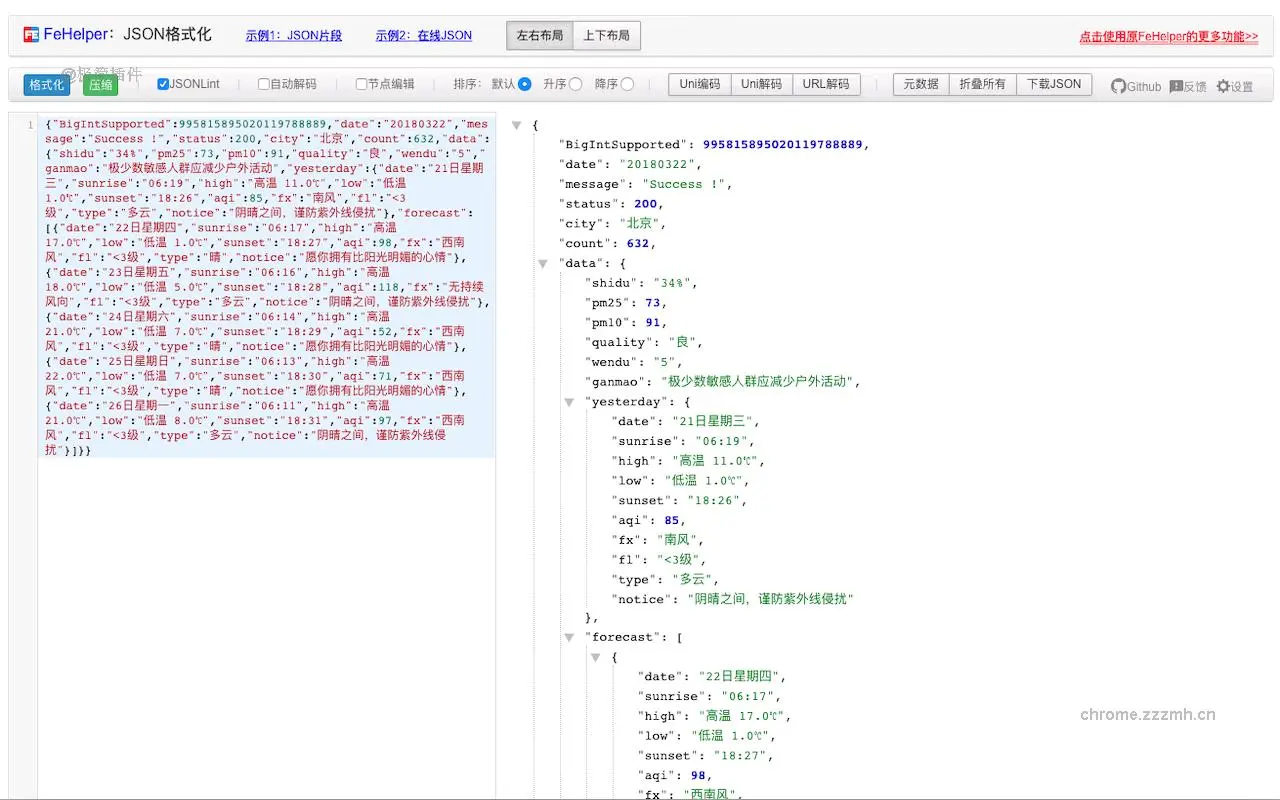Collapse all nodes with 折叠所有
The image size is (1280, 800).
tap(982, 84)
